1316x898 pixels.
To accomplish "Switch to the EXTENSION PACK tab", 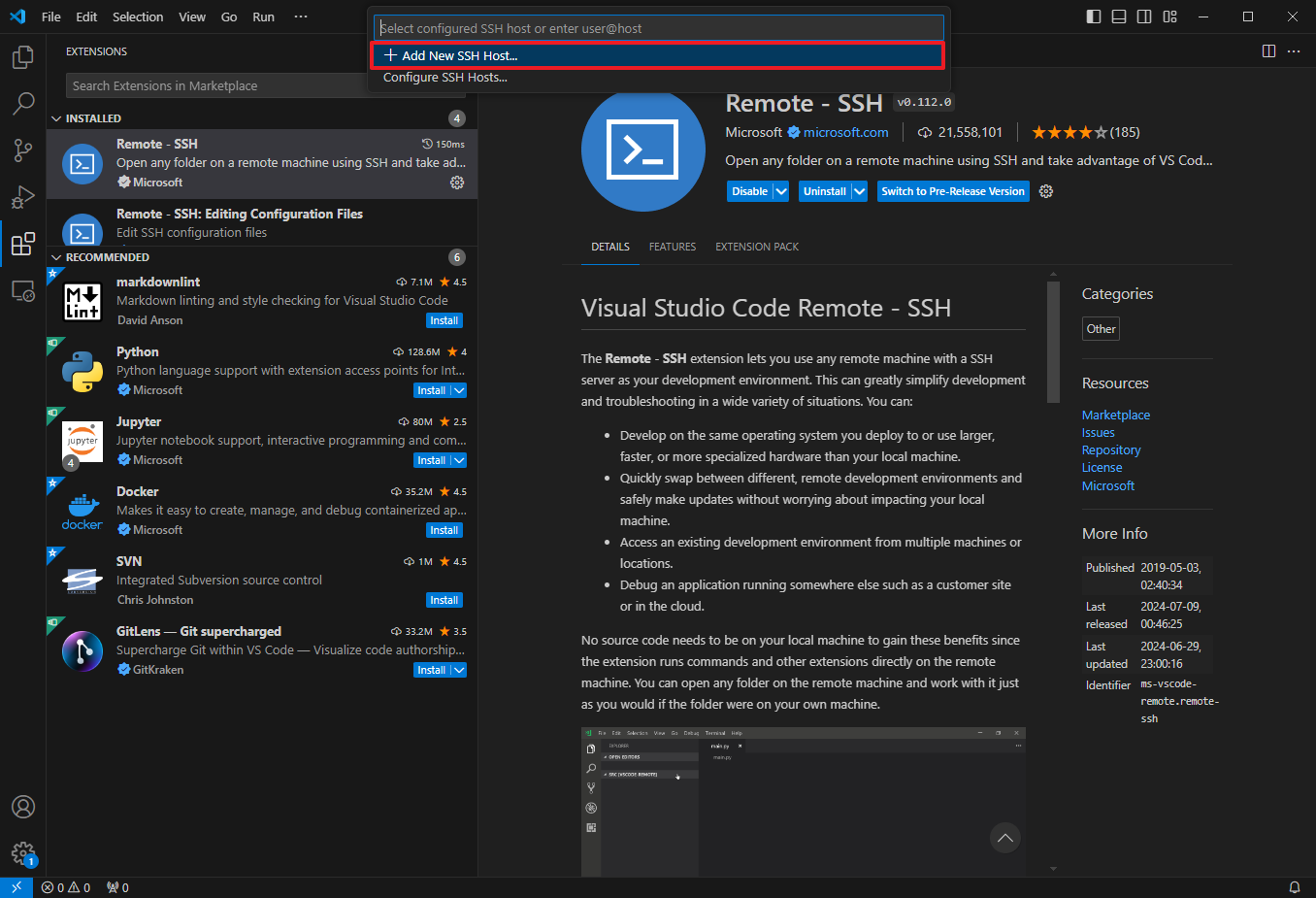I will tap(757, 247).
